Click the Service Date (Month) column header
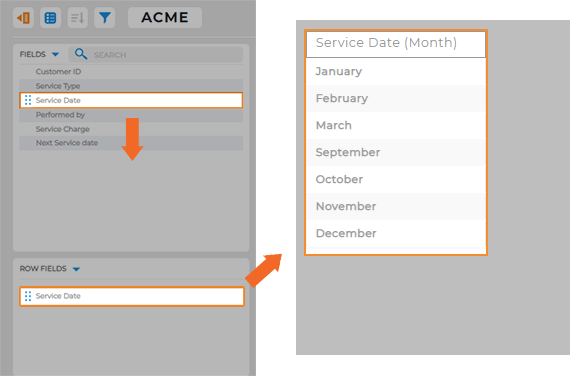Viewport: 570px width, 376px height. 396,44
